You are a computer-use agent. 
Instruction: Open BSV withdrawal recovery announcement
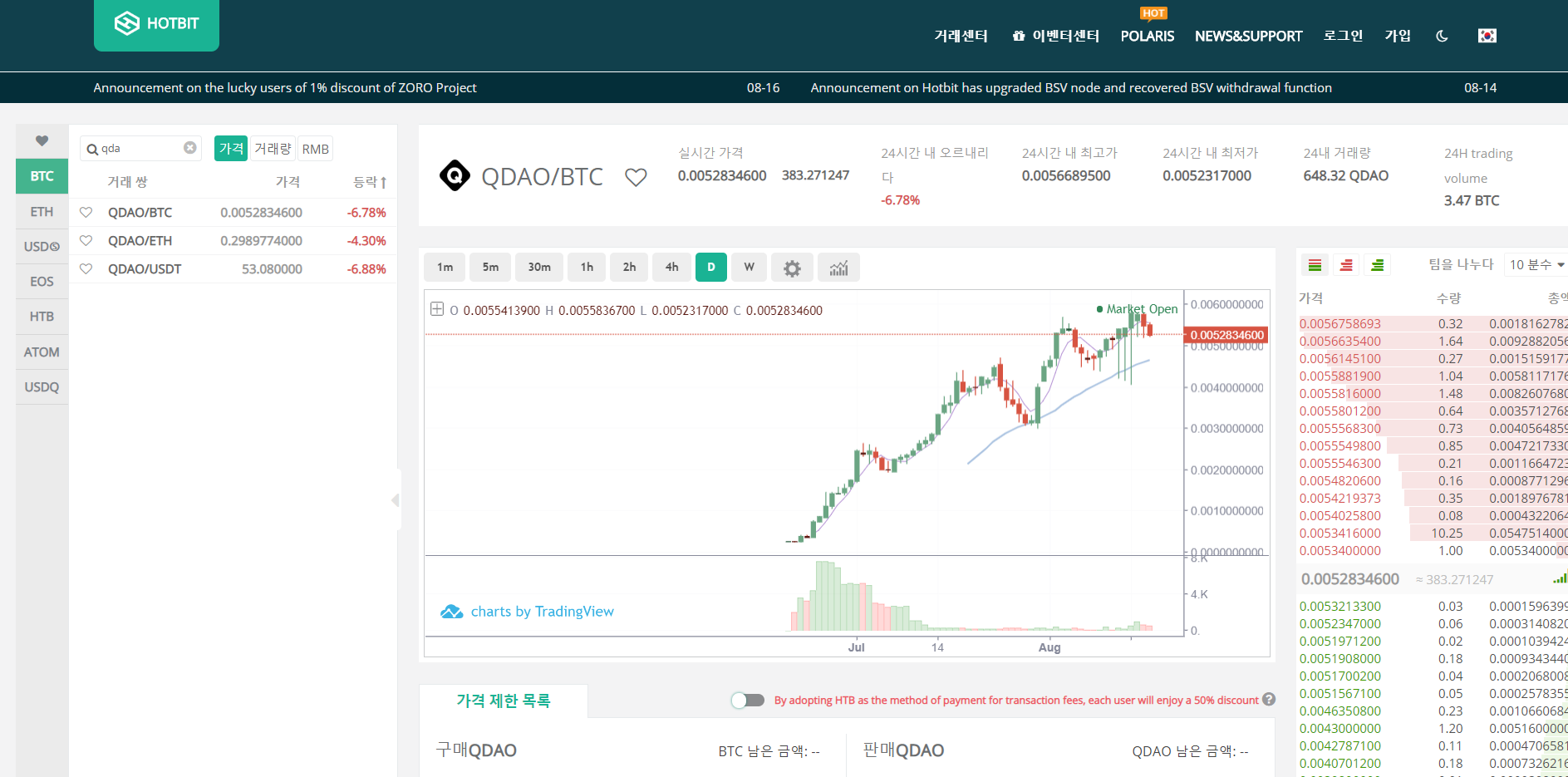[1071, 88]
